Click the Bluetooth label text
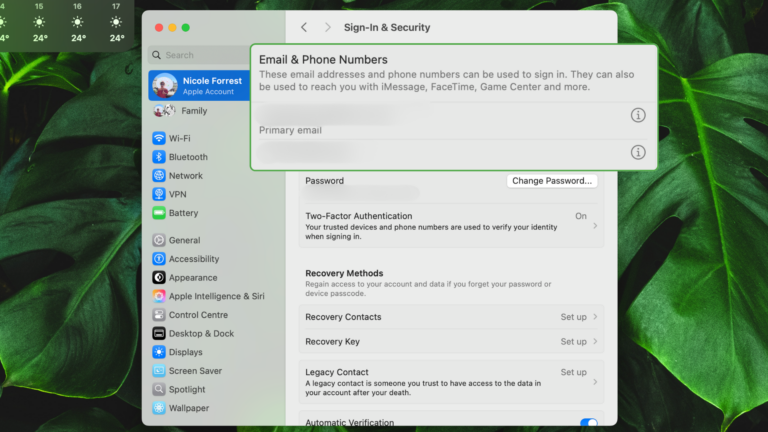The image size is (768, 432). pos(188,157)
